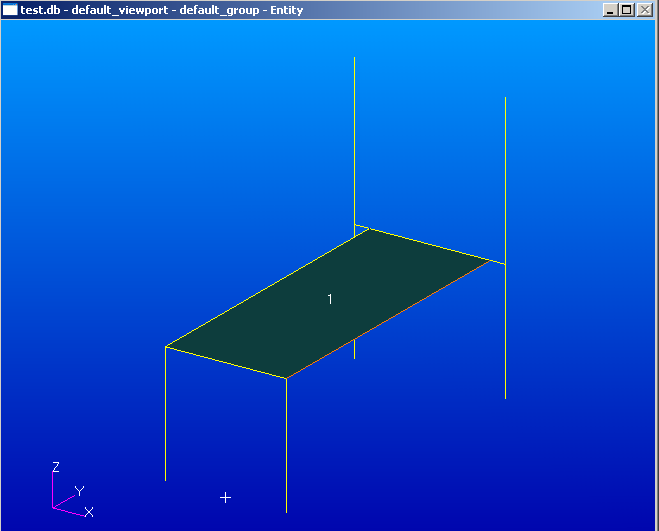Click the X axis label of the triad
Viewport: 659px width, 531px height.
89,512
